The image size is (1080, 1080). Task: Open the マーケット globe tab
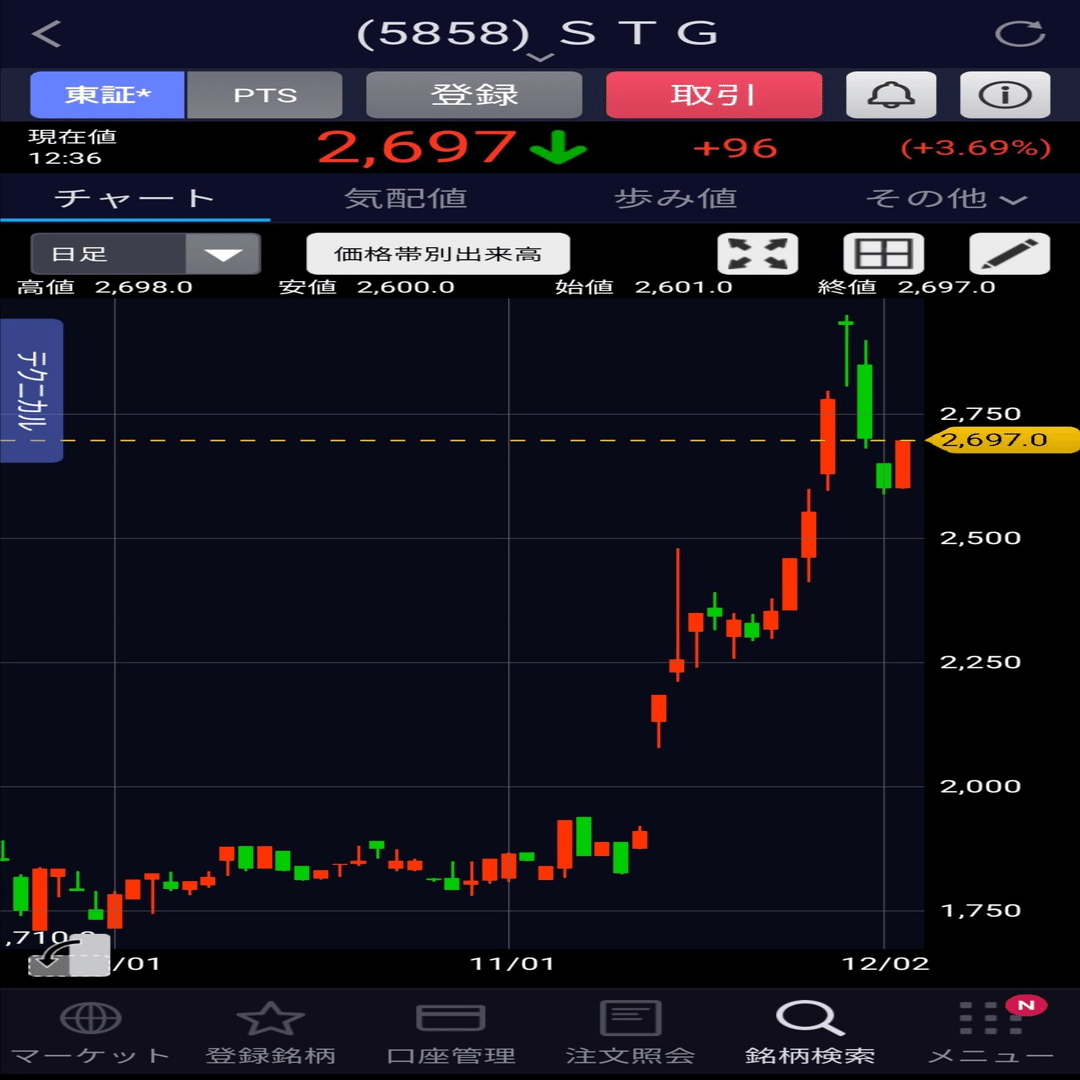pos(90,1033)
